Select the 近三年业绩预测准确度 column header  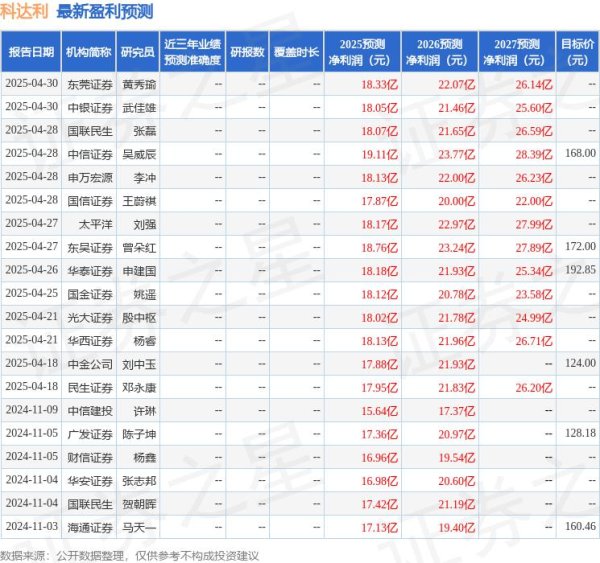tap(192, 52)
